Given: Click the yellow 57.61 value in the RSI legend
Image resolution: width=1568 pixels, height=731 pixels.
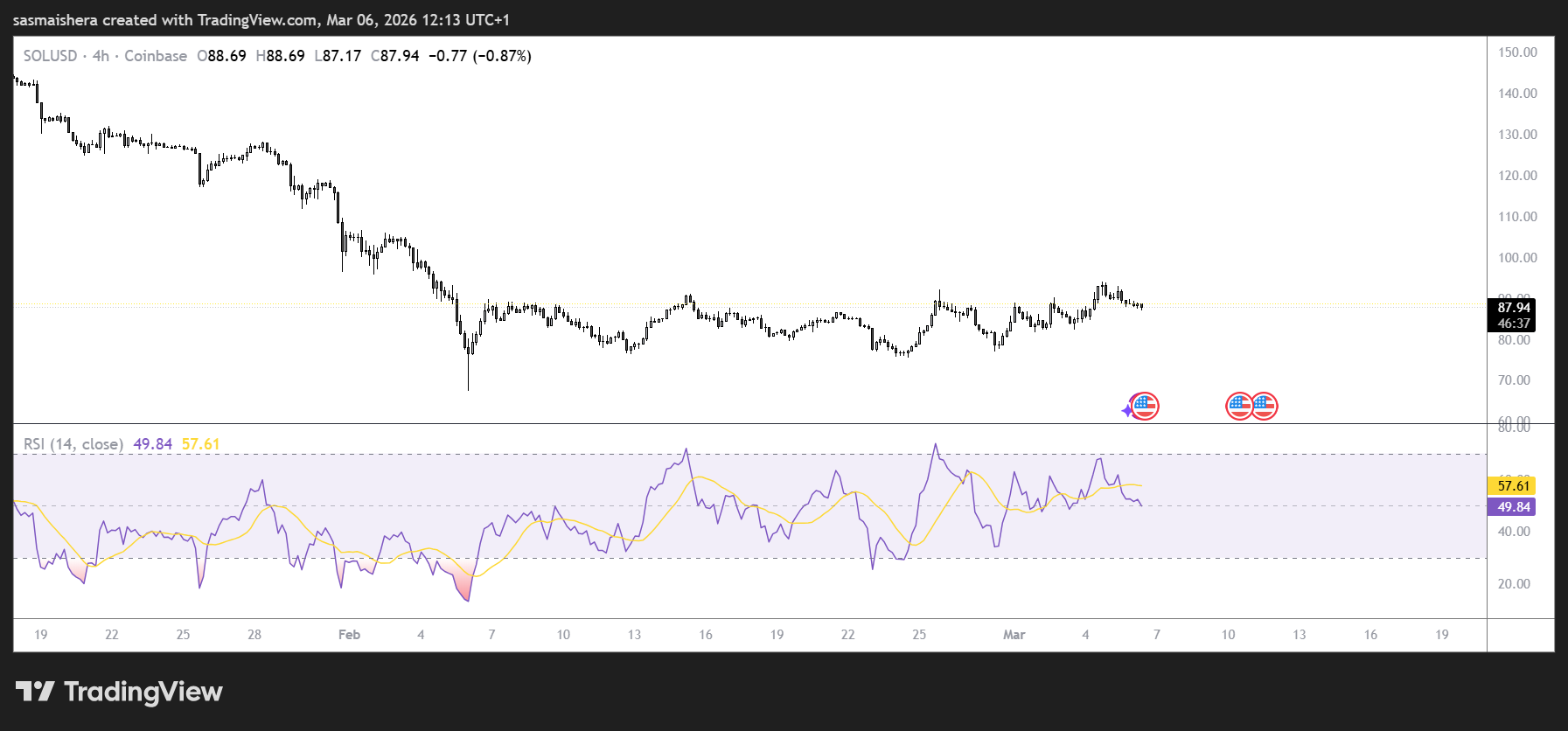Looking at the screenshot, I should [201, 444].
